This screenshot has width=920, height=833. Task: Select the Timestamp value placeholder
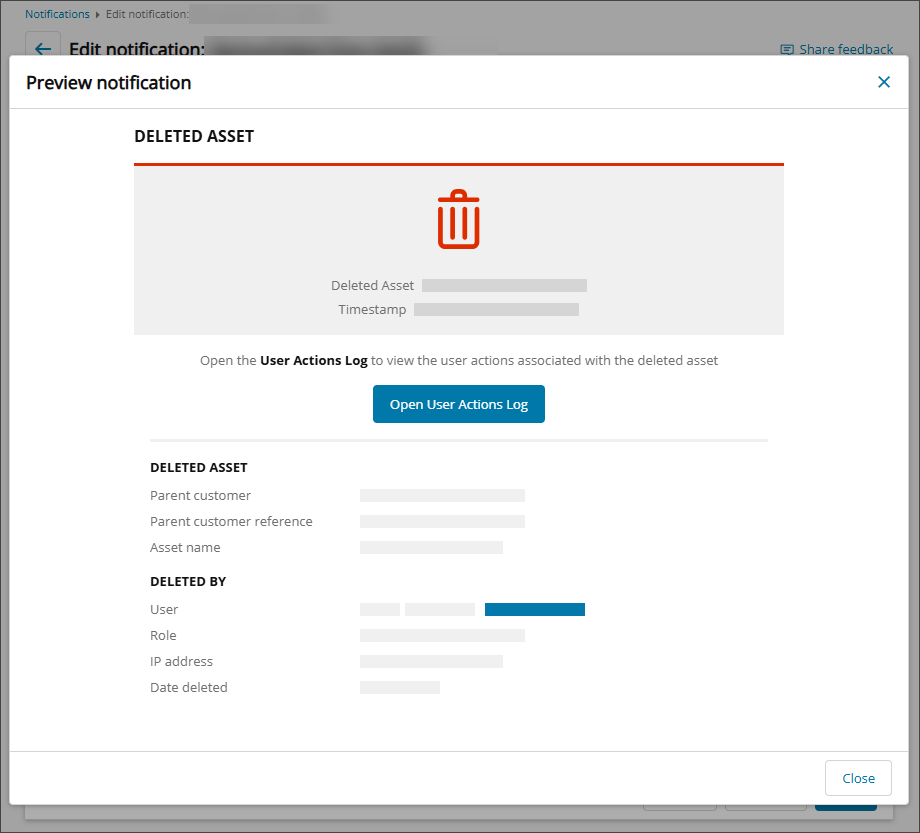tap(496, 310)
